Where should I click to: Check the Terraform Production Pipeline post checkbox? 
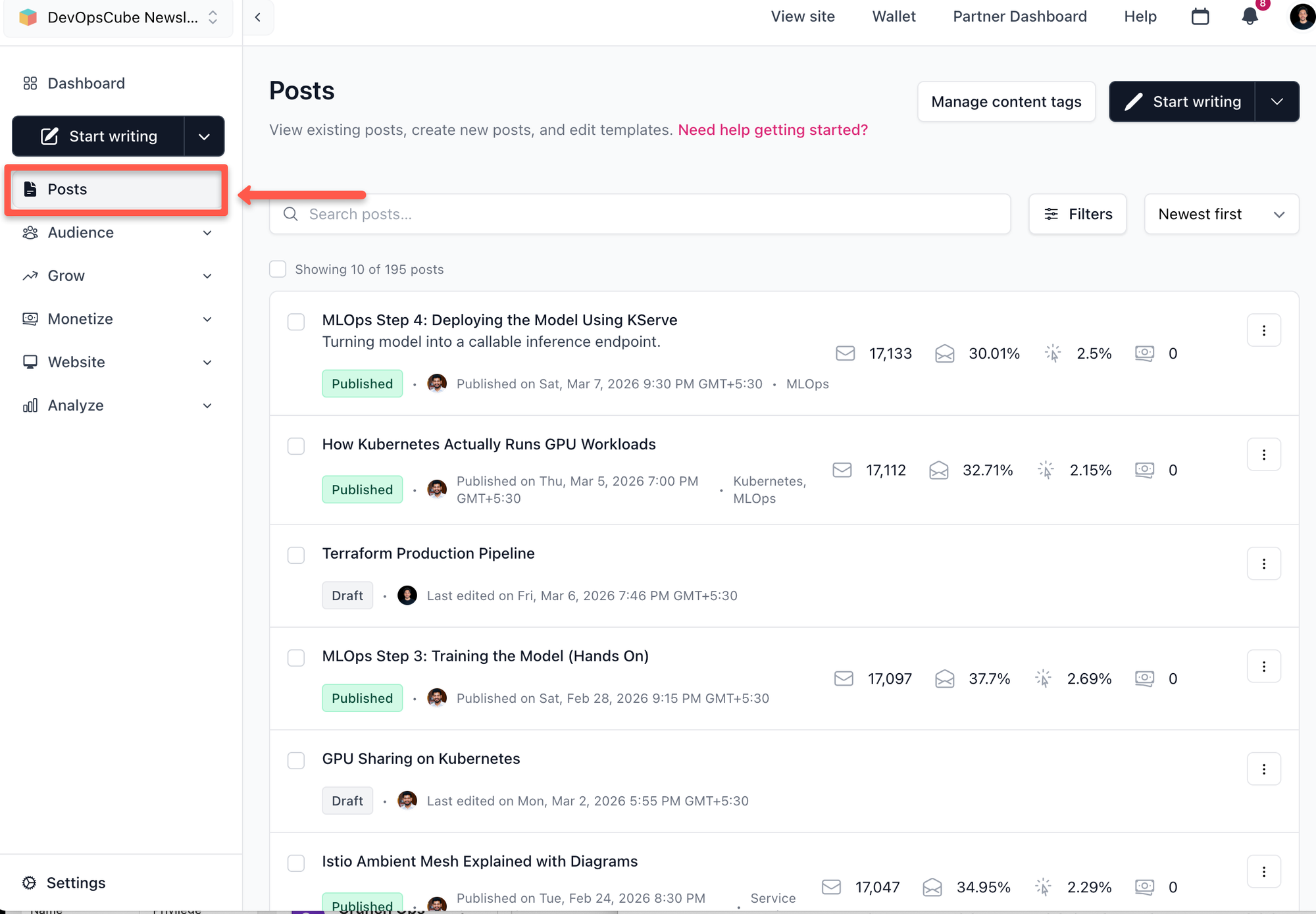(296, 555)
